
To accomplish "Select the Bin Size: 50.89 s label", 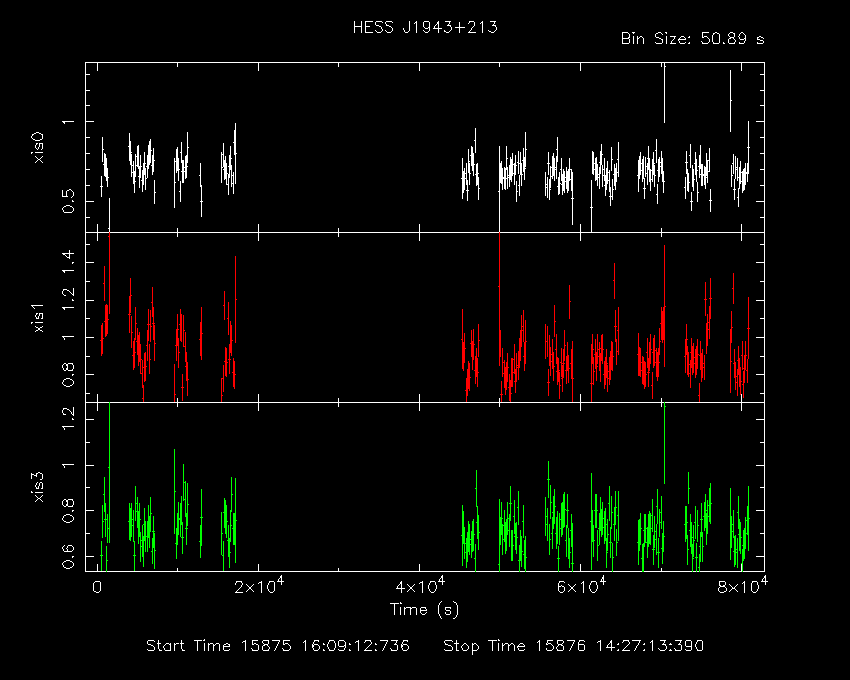I will 692,39.
